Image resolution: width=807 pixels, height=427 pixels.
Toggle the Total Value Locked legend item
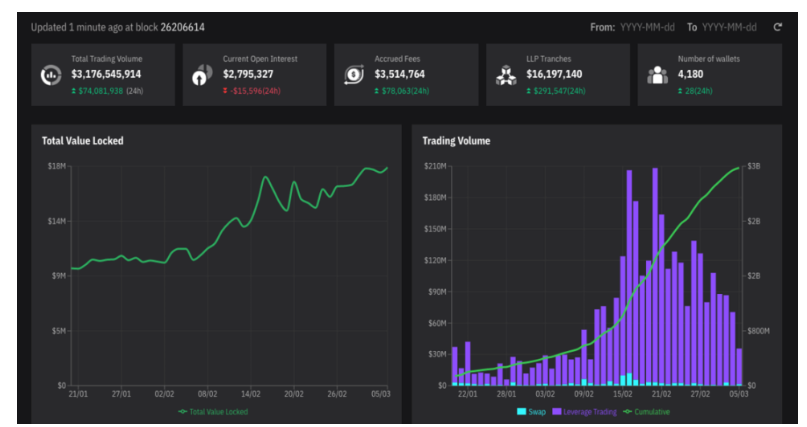coord(213,412)
